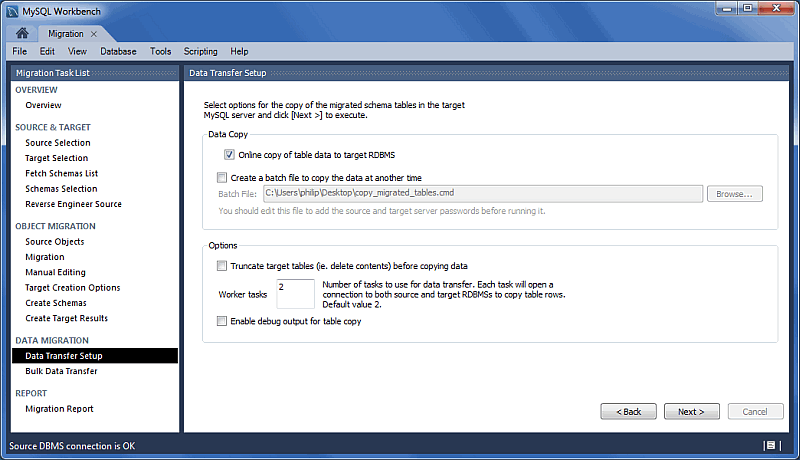Click the Batch File path field

tap(483, 193)
